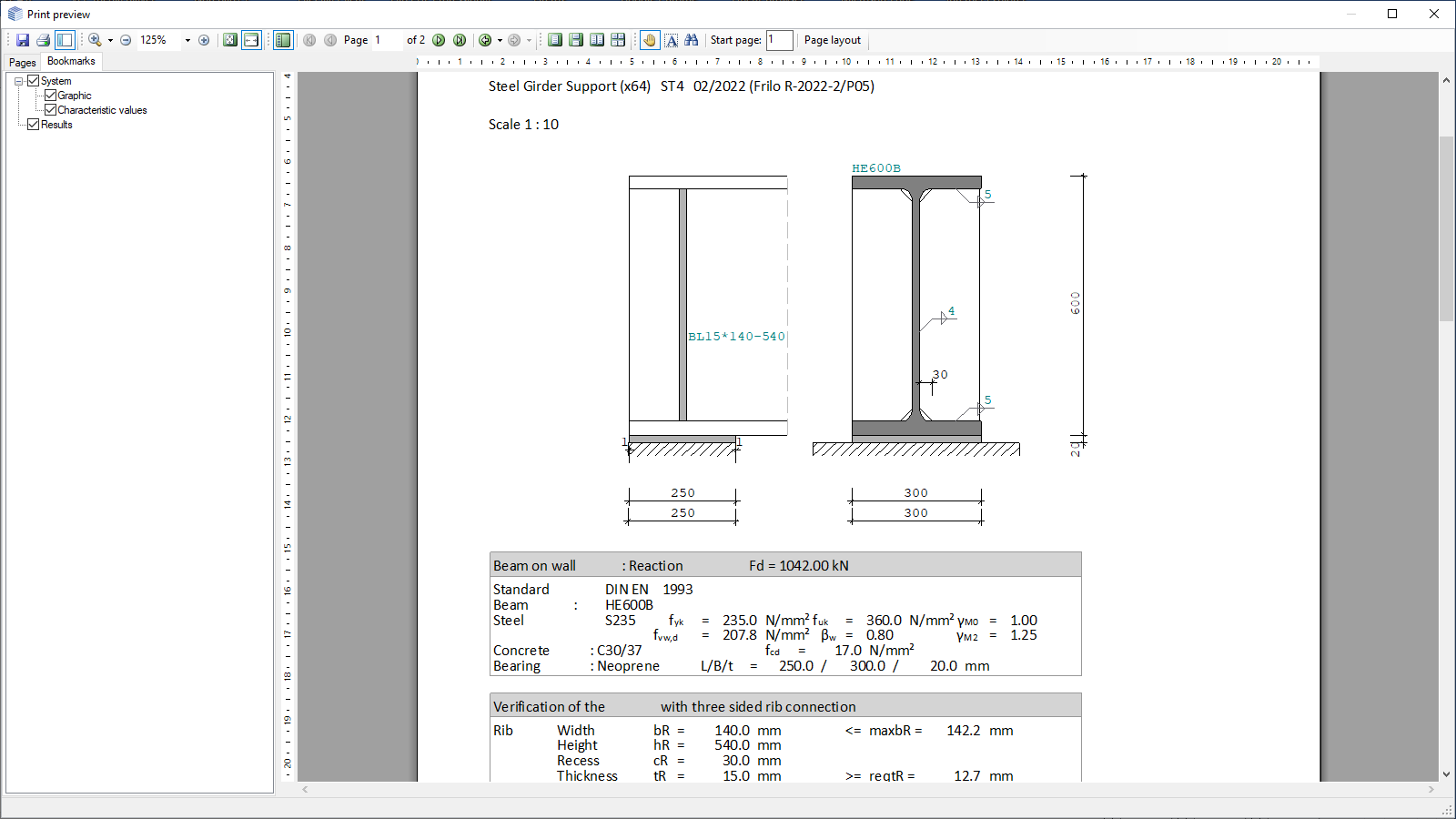The image size is (1456, 819).
Task: Click 'Verification of the' section header
Action: (x=549, y=707)
